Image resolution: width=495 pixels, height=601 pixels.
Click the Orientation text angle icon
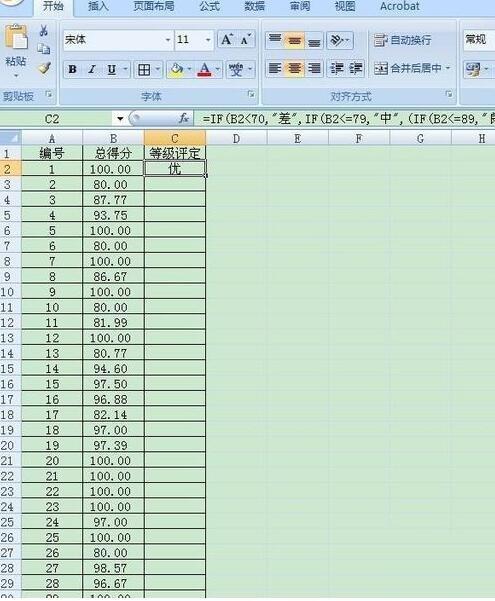click(x=337, y=40)
